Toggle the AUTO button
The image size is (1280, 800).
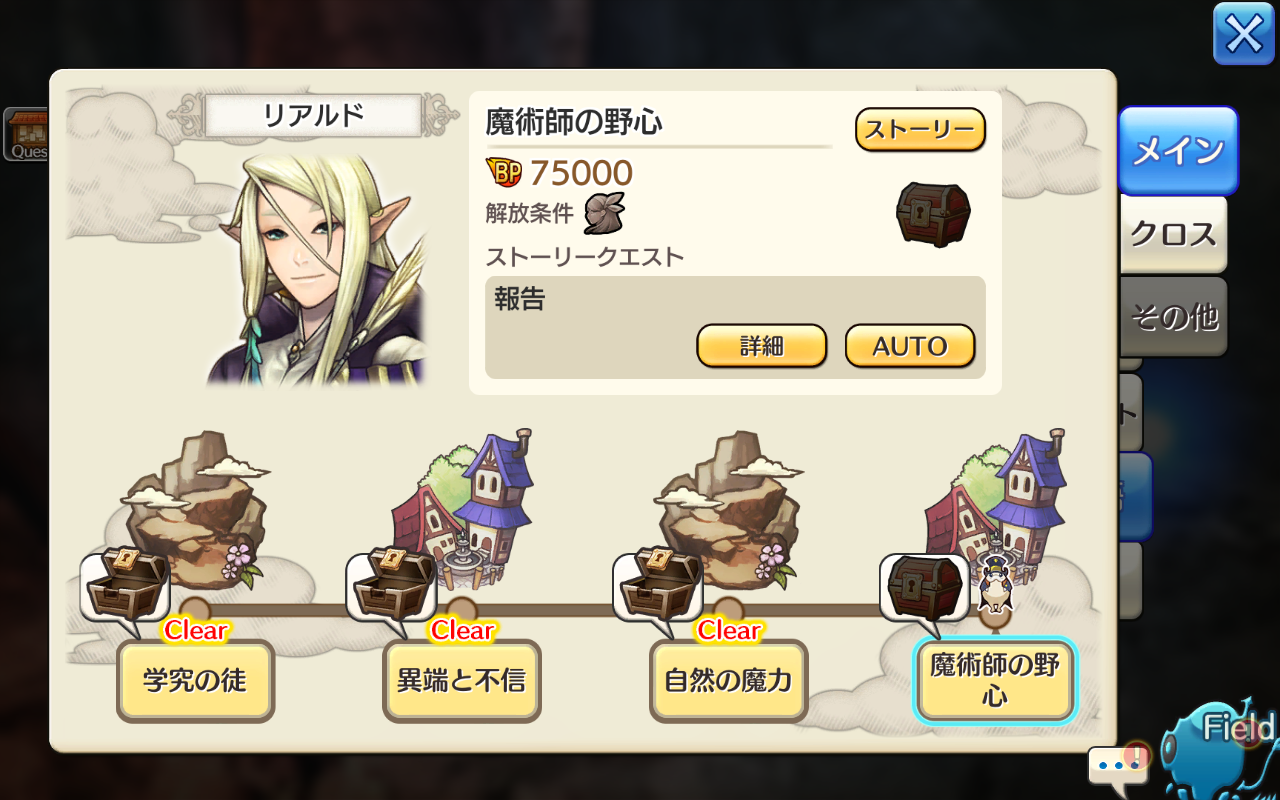pos(910,346)
